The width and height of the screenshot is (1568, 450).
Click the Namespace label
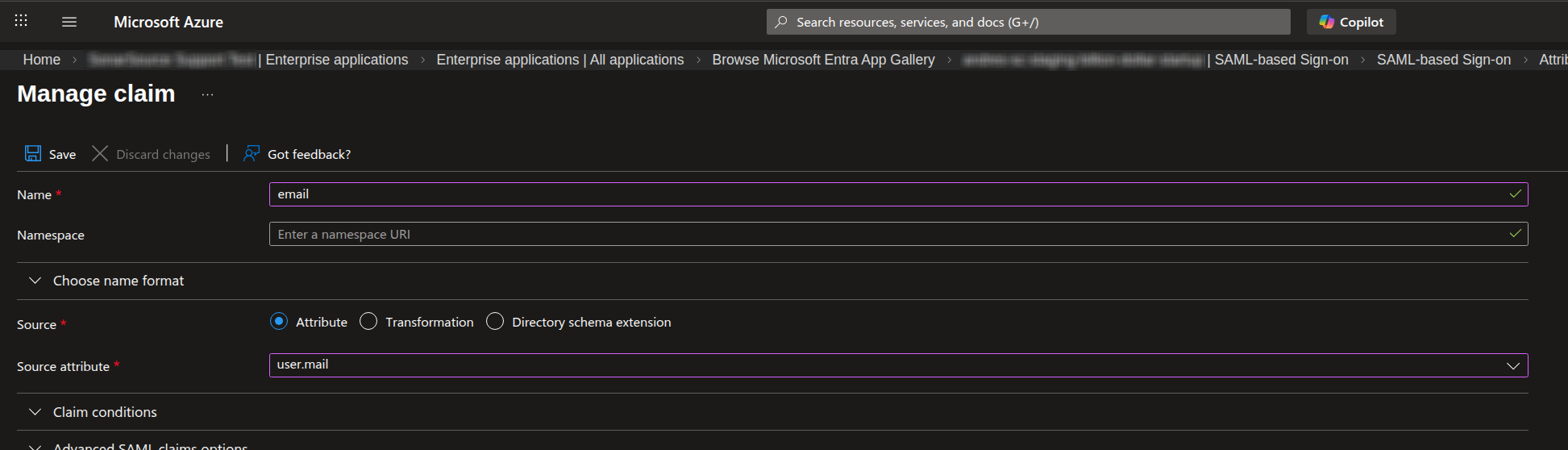coord(51,235)
